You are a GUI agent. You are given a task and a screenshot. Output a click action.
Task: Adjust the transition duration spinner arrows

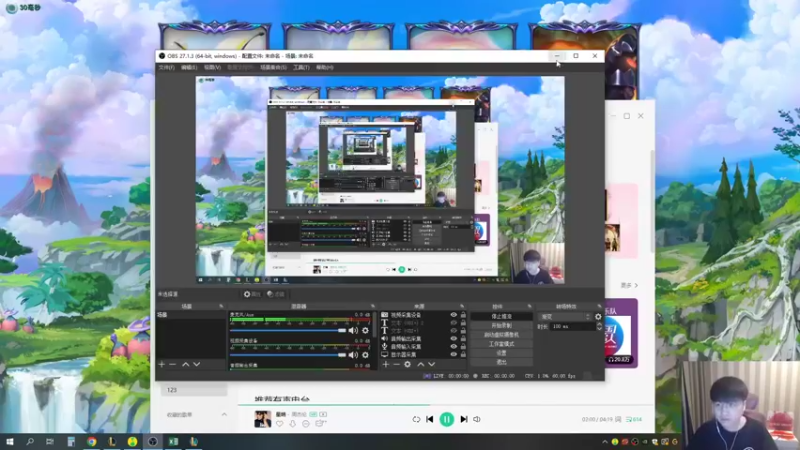tap(599, 327)
